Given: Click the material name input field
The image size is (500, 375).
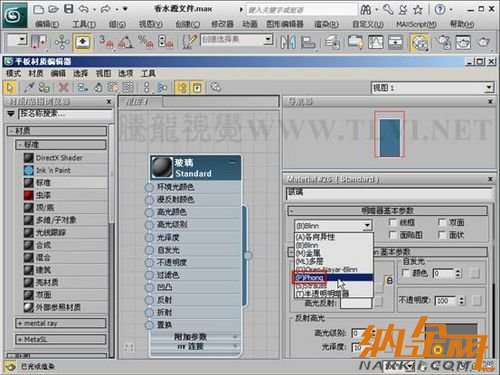Looking at the screenshot, I should click(389, 193).
